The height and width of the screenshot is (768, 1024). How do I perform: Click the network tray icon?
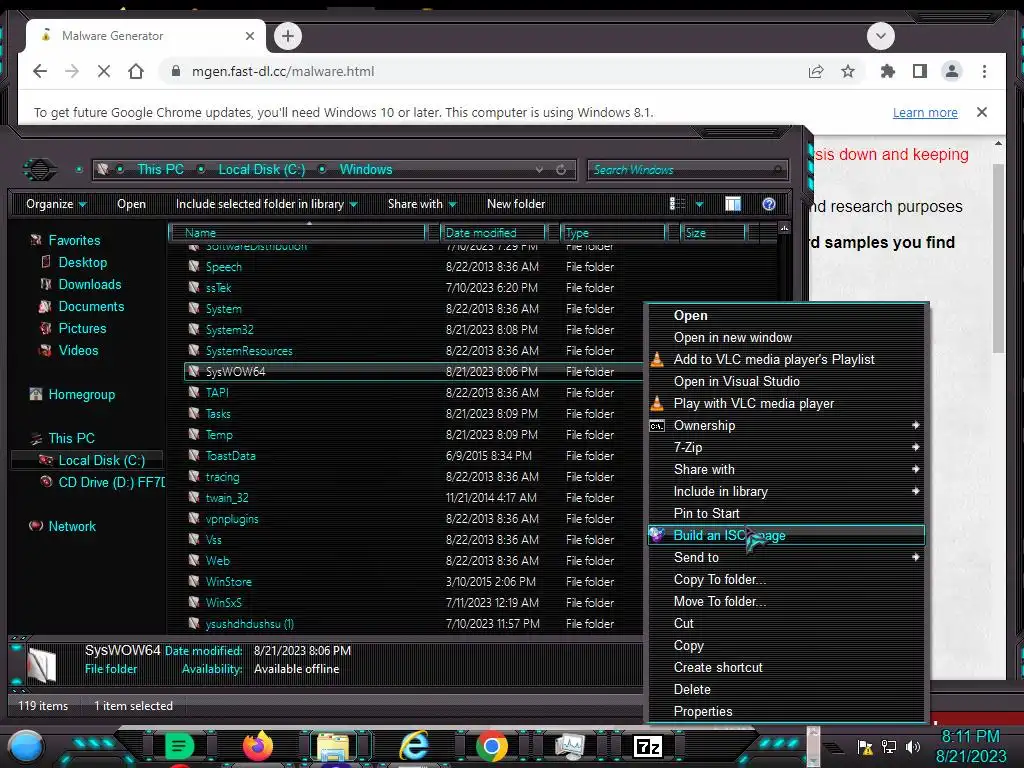tap(888, 746)
